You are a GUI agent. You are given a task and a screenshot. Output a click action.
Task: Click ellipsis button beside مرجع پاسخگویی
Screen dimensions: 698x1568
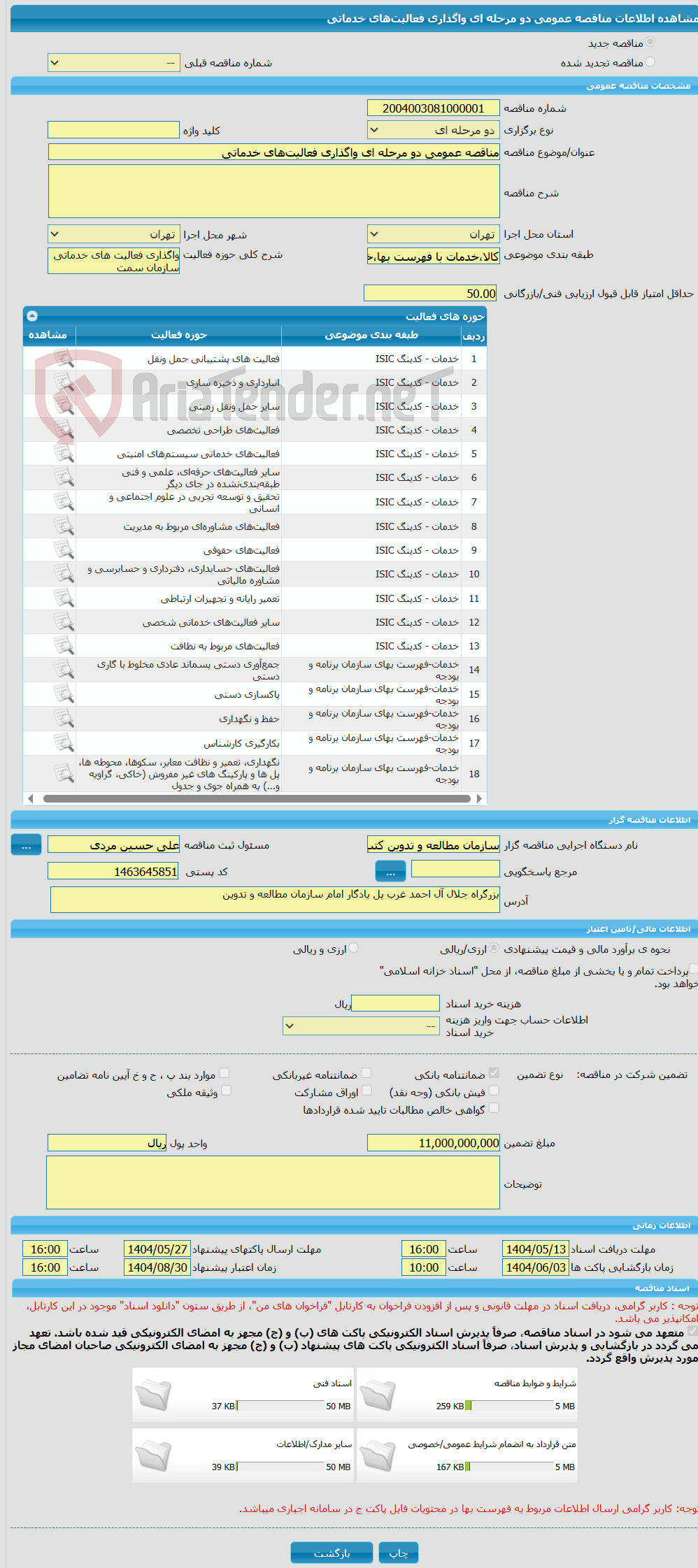(x=390, y=872)
